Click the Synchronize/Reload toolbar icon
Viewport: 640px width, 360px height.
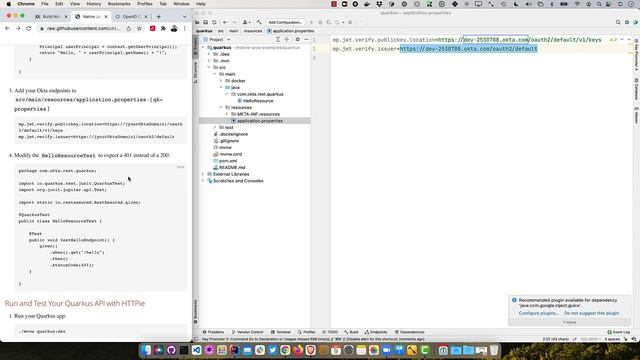(x=214, y=22)
